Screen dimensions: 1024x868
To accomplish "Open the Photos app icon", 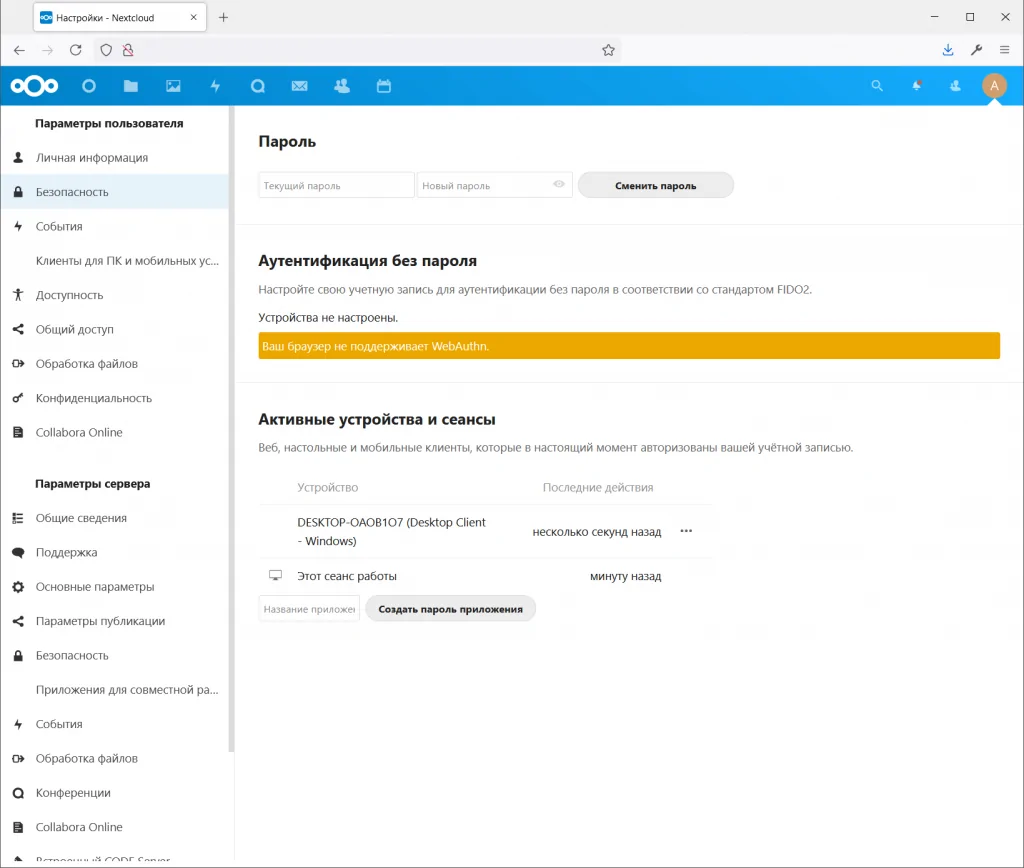I will (x=173, y=86).
